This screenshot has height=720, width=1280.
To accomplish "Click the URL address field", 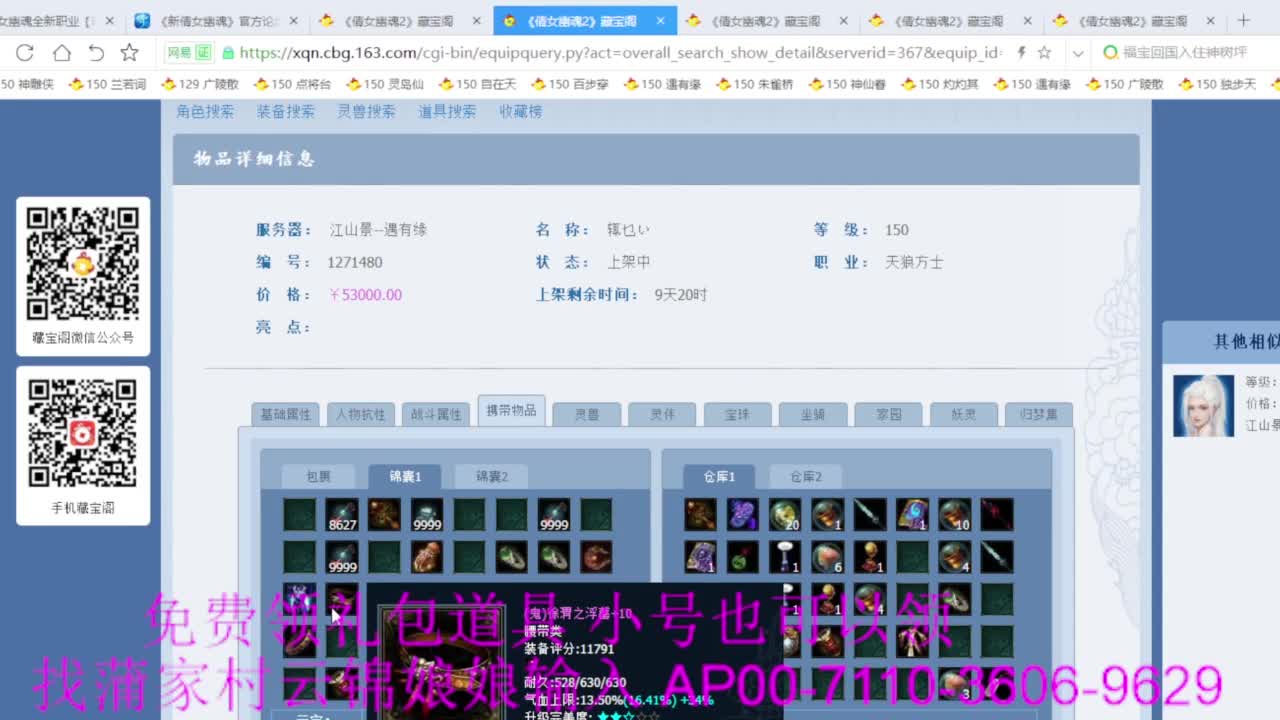I will (x=620, y=53).
